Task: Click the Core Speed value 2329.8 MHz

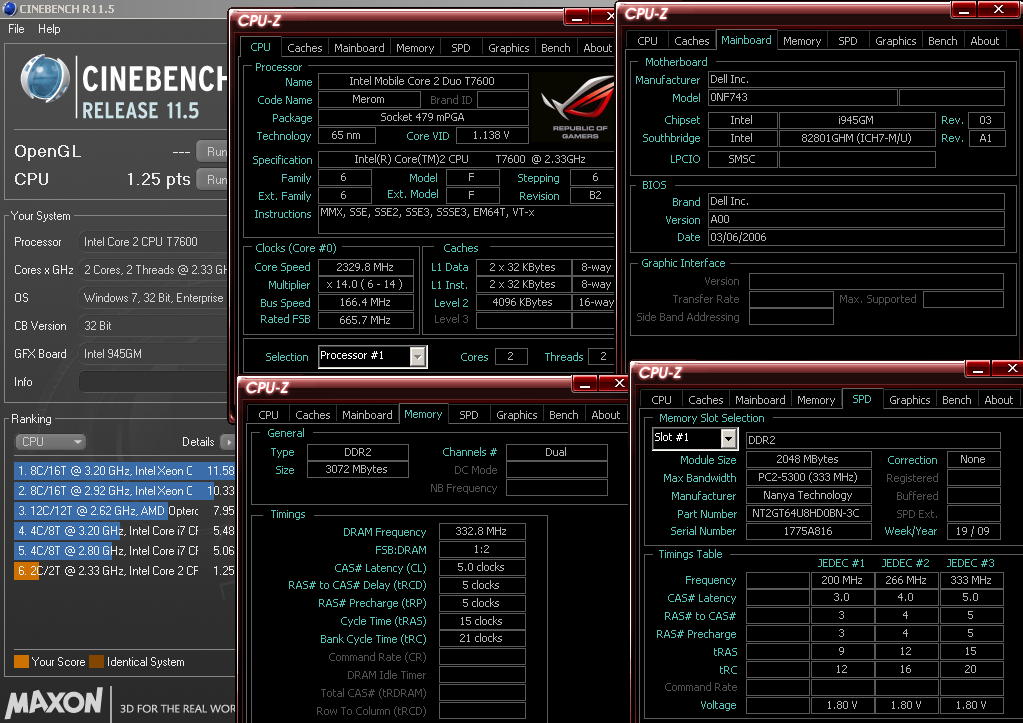Action: pyautogui.click(x=365, y=267)
